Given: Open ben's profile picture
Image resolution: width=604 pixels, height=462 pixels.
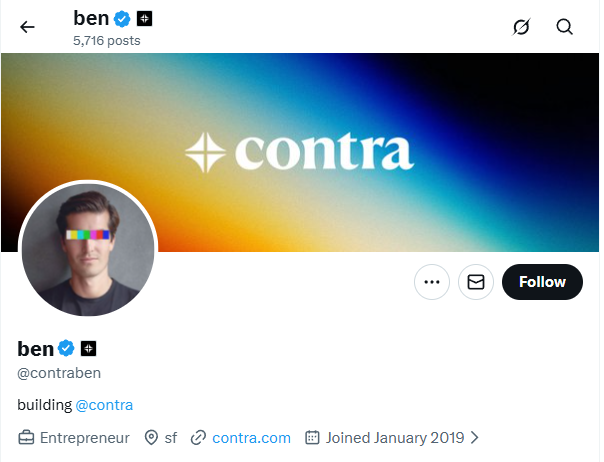Looking at the screenshot, I should point(88,248).
